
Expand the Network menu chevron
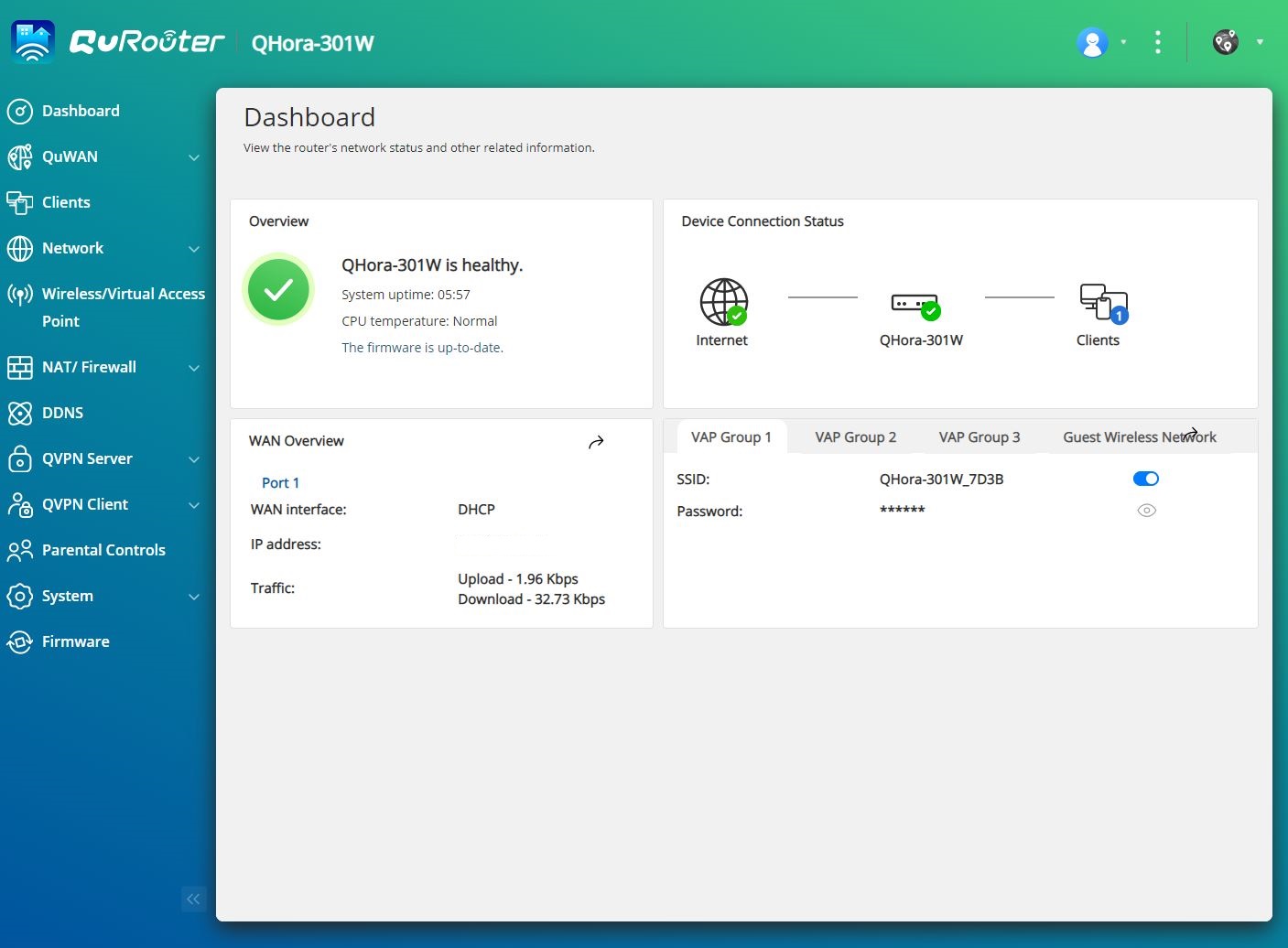(194, 249)
